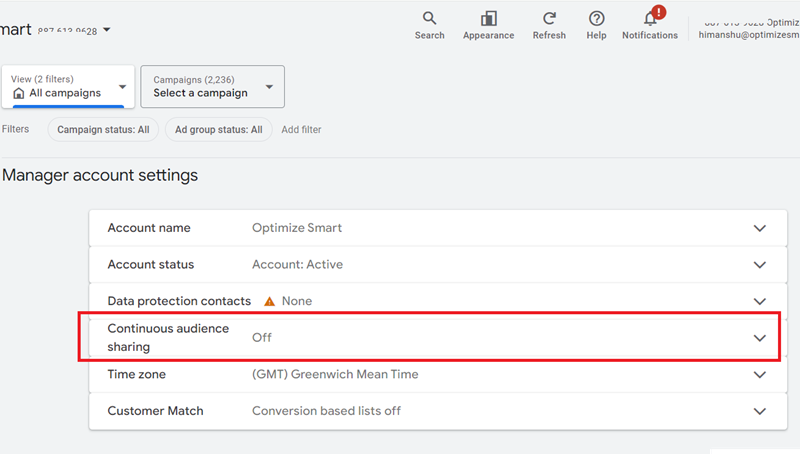Expand the Time zone row

coord(759,374)
